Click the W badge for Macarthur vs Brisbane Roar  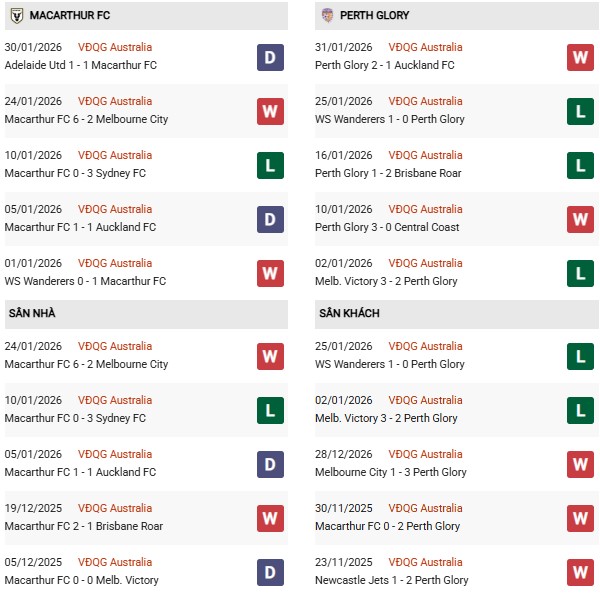(x=270, y=518)
